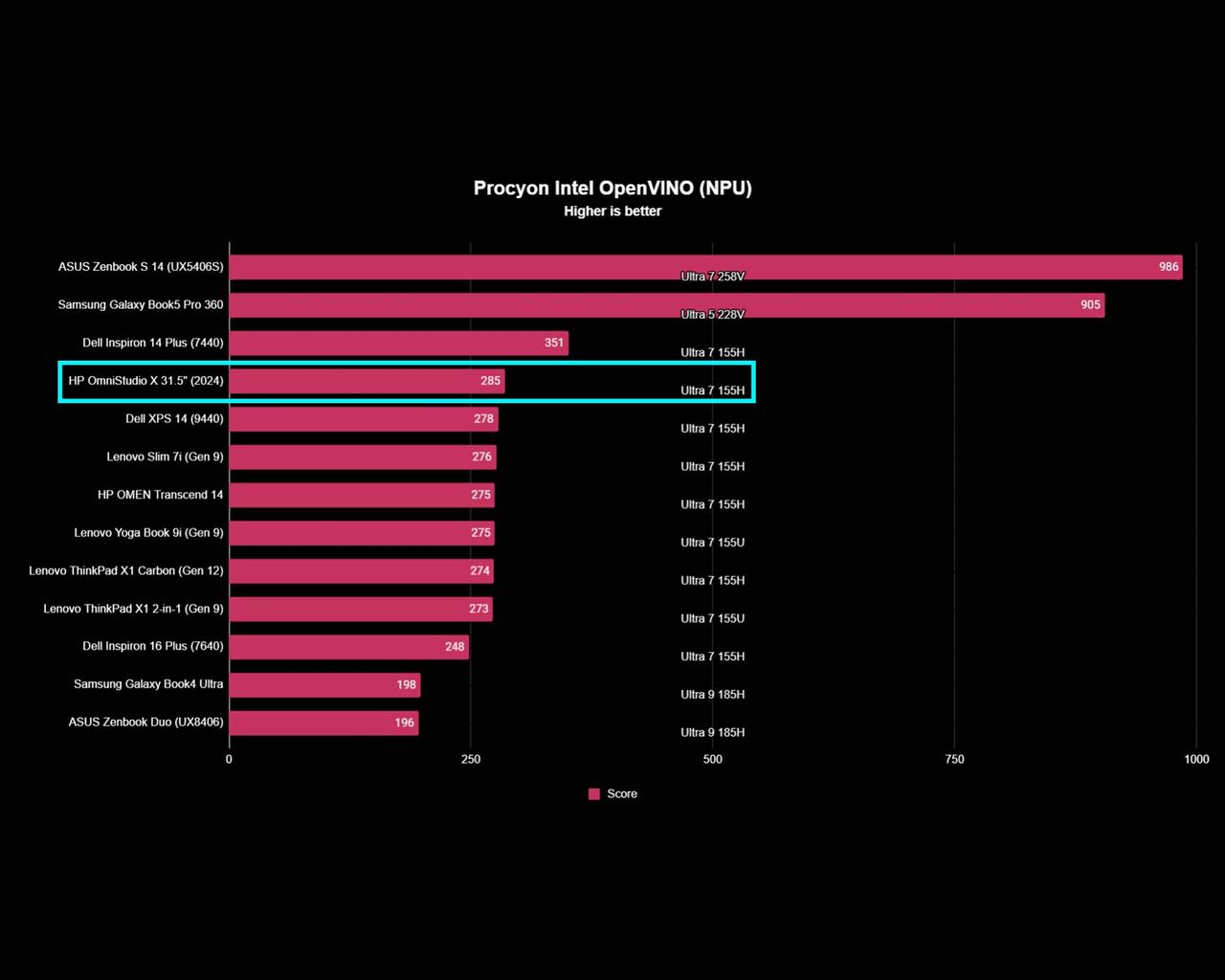Click Ultra 9 185H label in Galaxy Book4 Ultra row

coord(712,695)
